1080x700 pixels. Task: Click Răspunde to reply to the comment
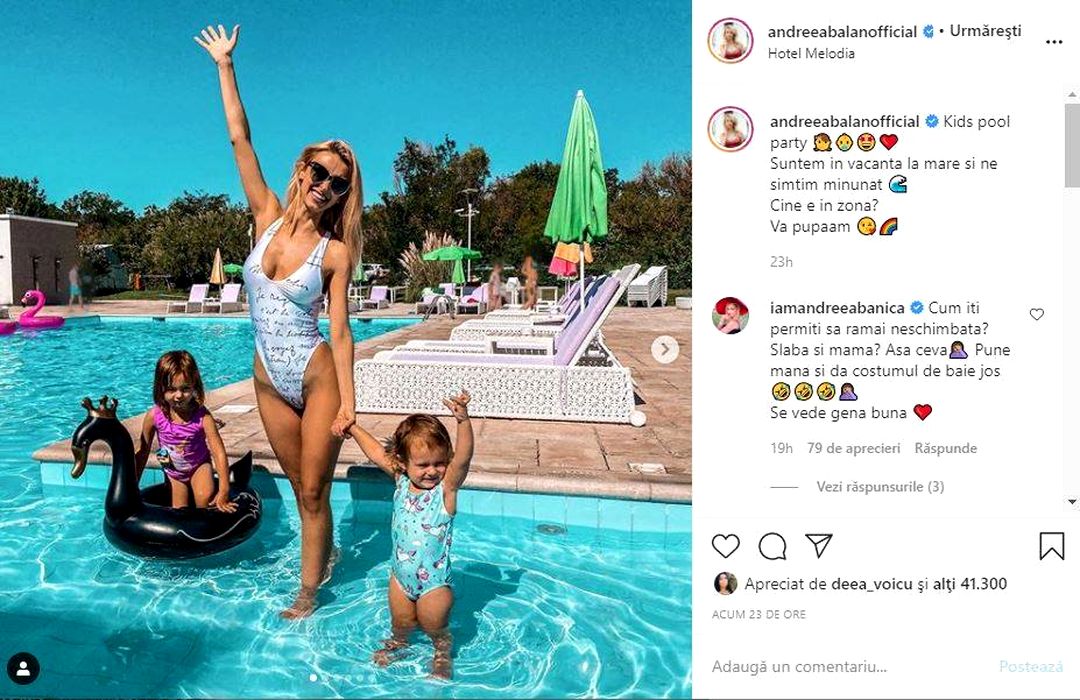pos(946,448)
